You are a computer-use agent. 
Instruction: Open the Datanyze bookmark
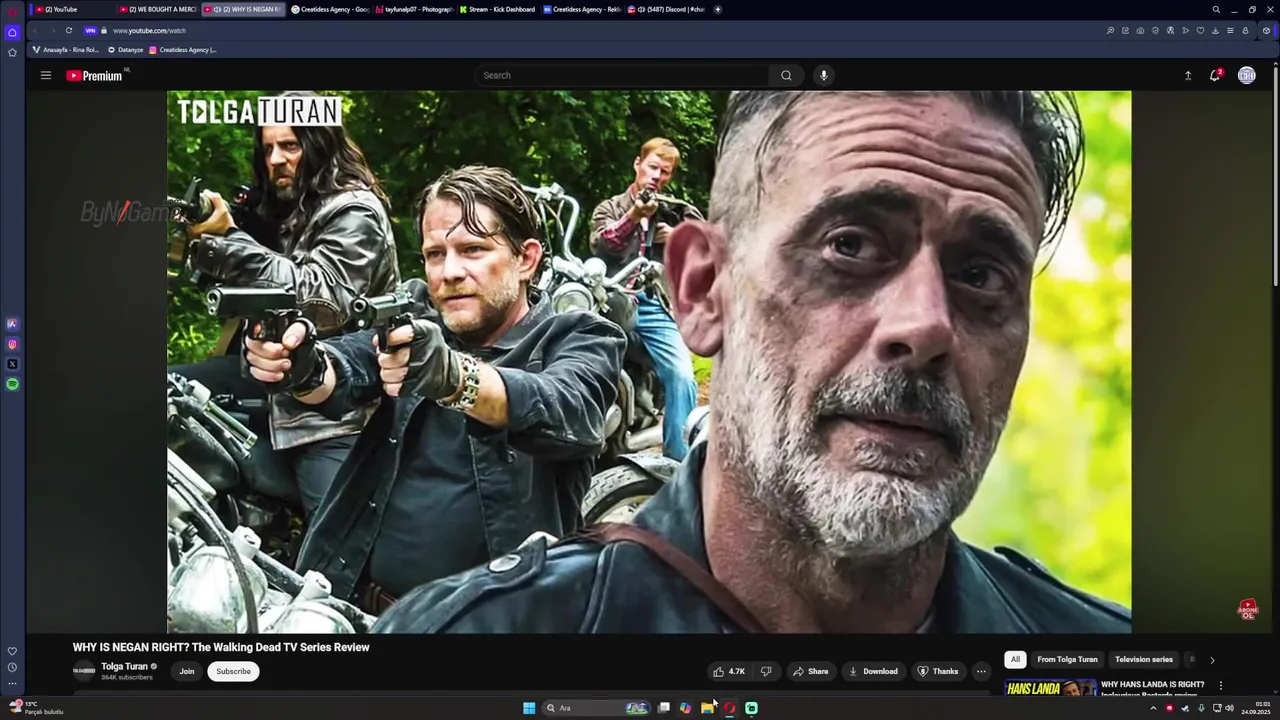(126, 49)
